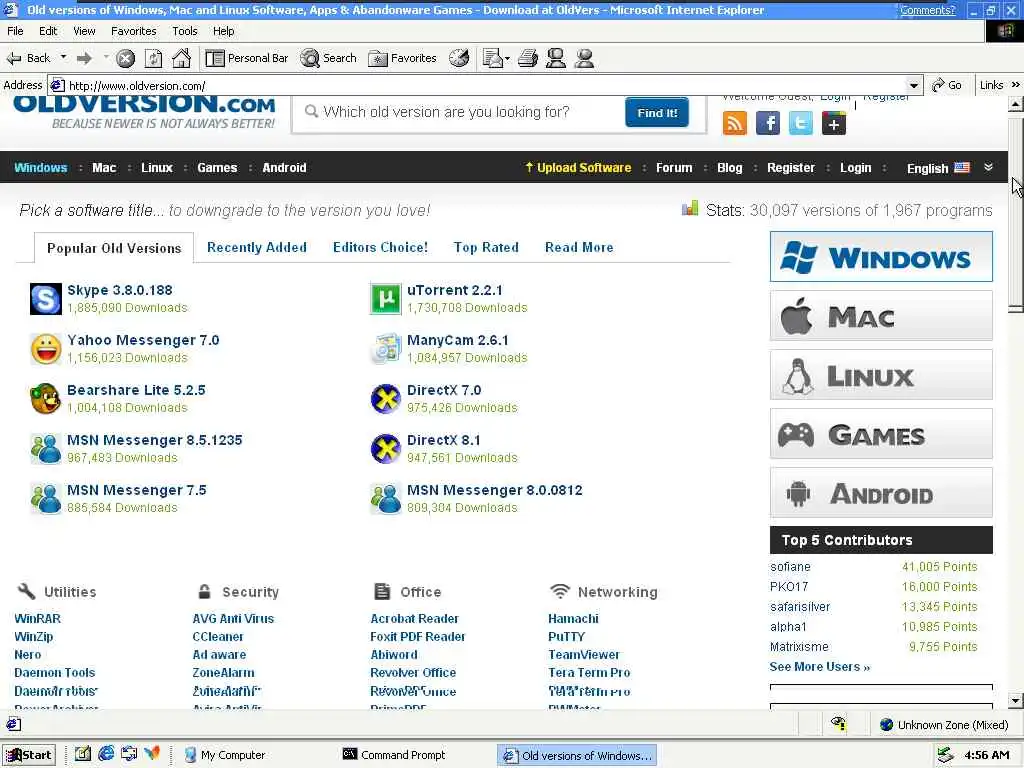Click the Skype app icon
The height and width of the screenshot is (768, 1024).
pos(46,299)
